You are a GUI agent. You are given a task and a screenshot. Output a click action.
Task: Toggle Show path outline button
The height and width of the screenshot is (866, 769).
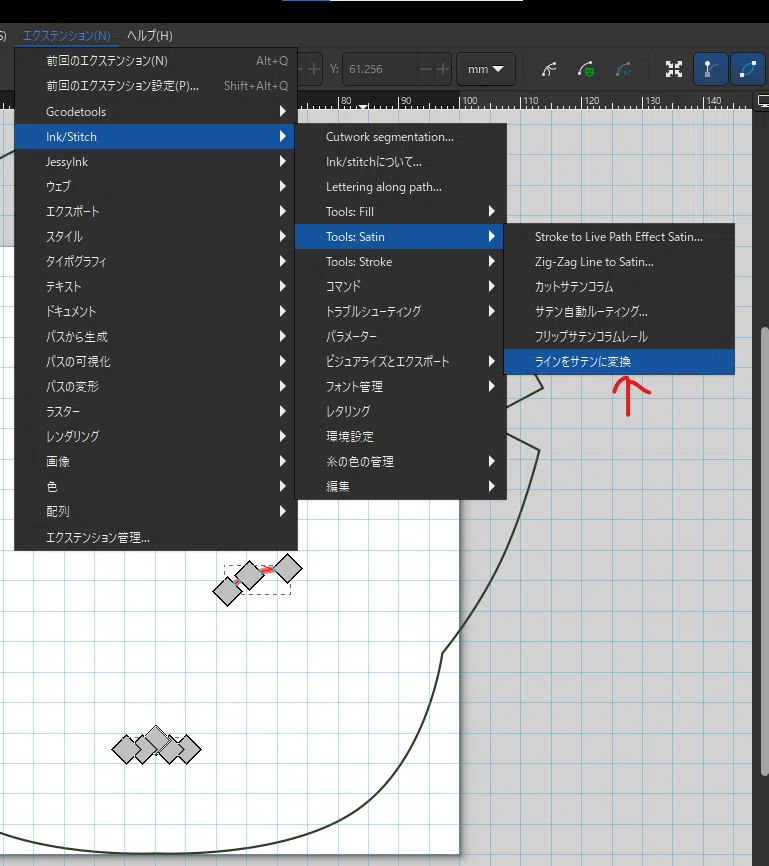click(x=747, y=69)
